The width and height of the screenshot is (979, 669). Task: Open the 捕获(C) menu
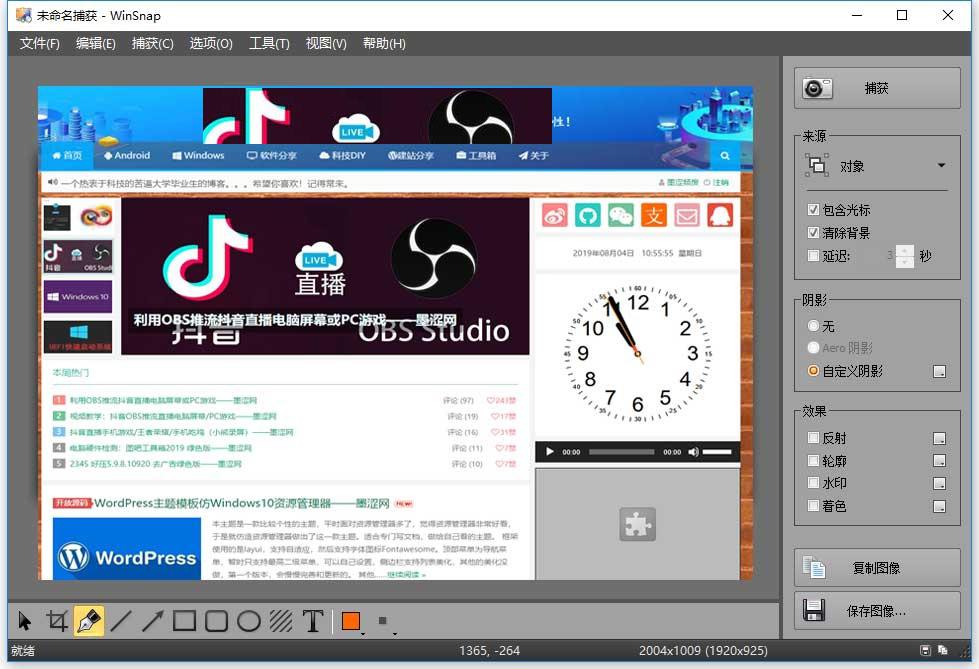click(152, 43)
